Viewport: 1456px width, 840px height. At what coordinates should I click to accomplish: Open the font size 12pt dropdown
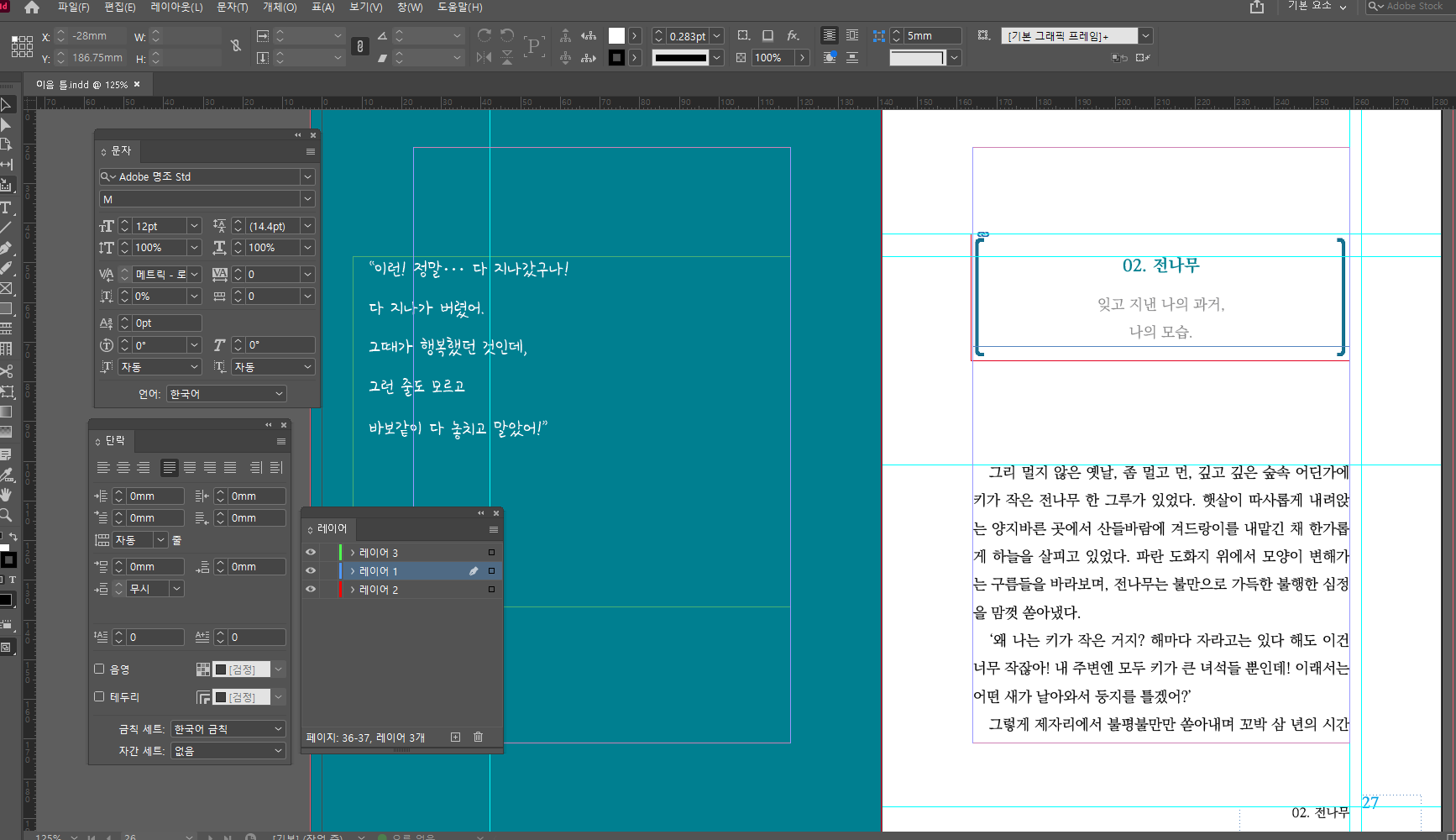(194, 226)
